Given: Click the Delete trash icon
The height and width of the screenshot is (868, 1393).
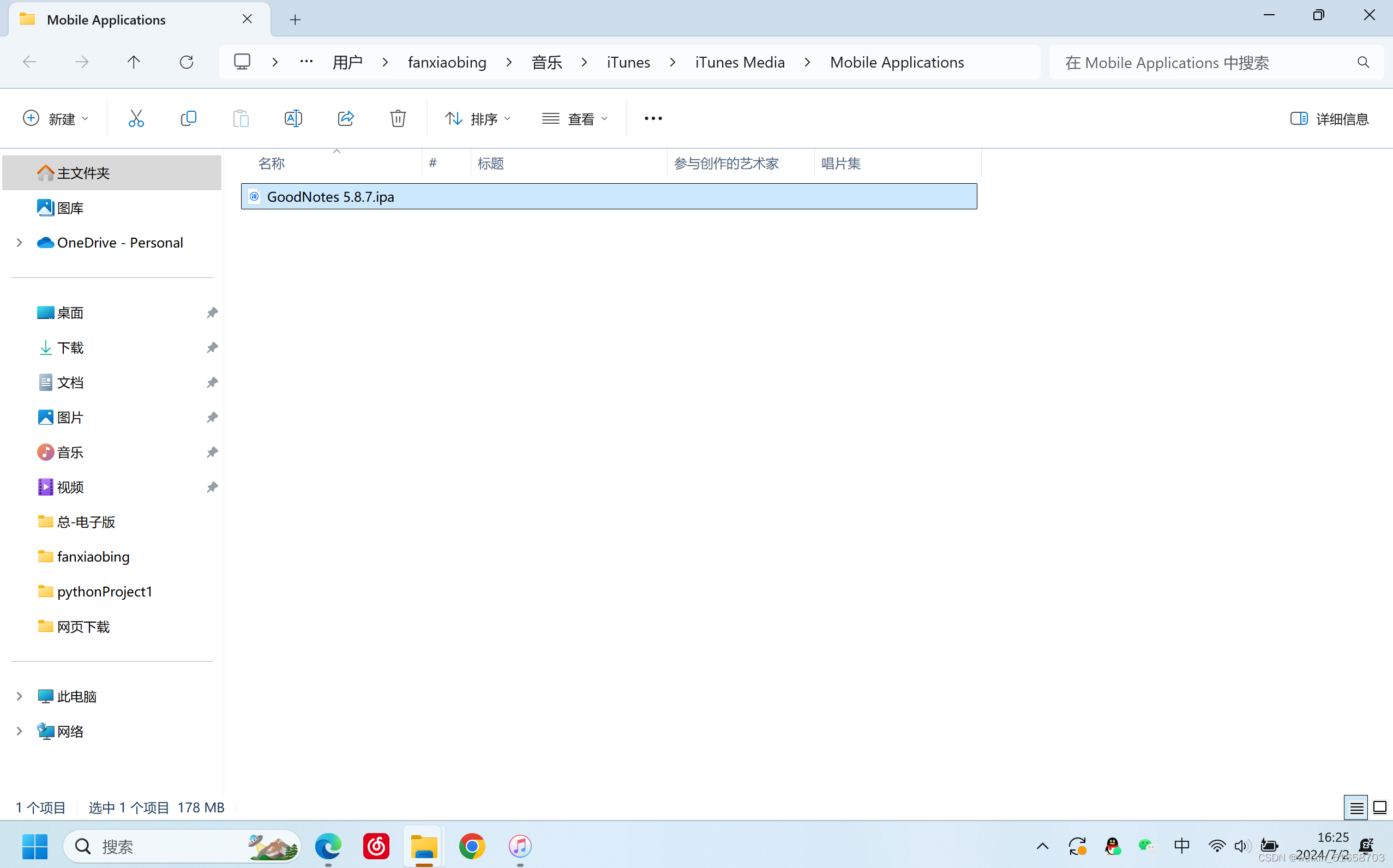Looking at the screenshot, I should (x=398, y=118).
